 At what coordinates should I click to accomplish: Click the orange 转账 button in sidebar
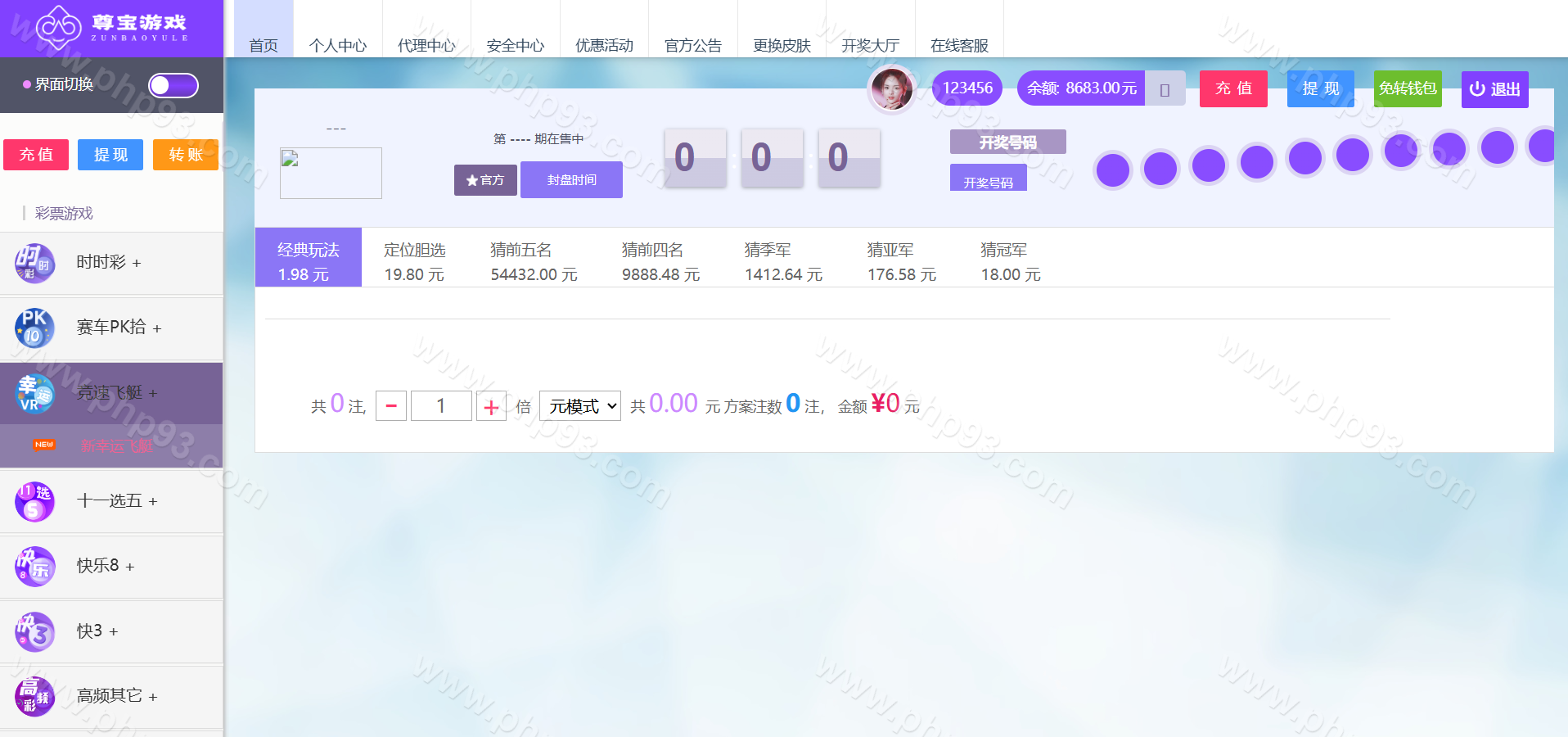[186, 155]
